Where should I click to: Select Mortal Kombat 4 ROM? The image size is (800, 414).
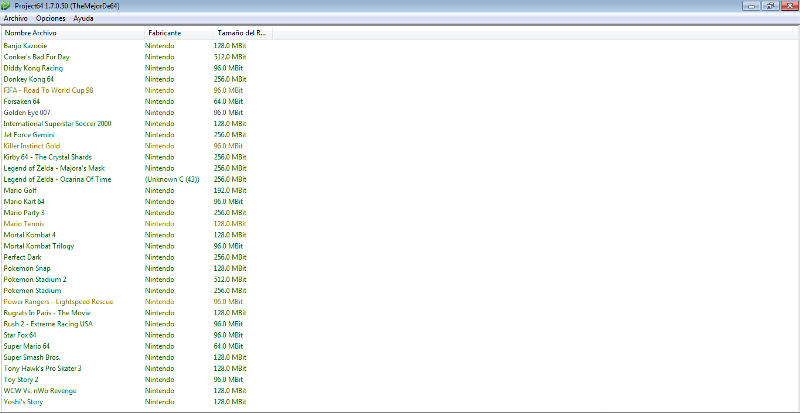click(30, 235)
